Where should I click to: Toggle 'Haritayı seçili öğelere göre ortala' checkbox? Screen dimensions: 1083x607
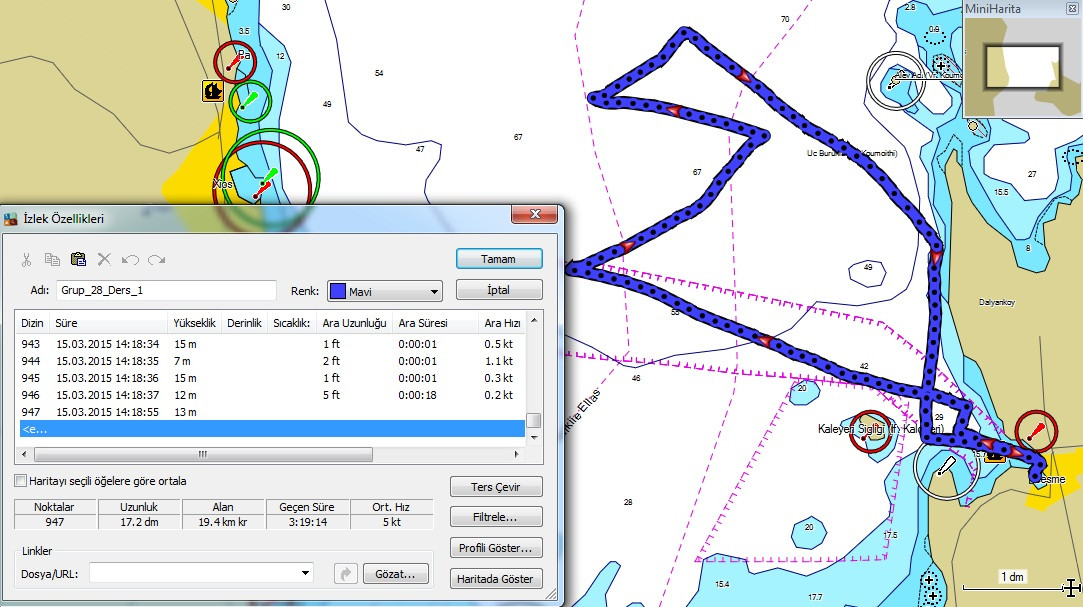21,481
